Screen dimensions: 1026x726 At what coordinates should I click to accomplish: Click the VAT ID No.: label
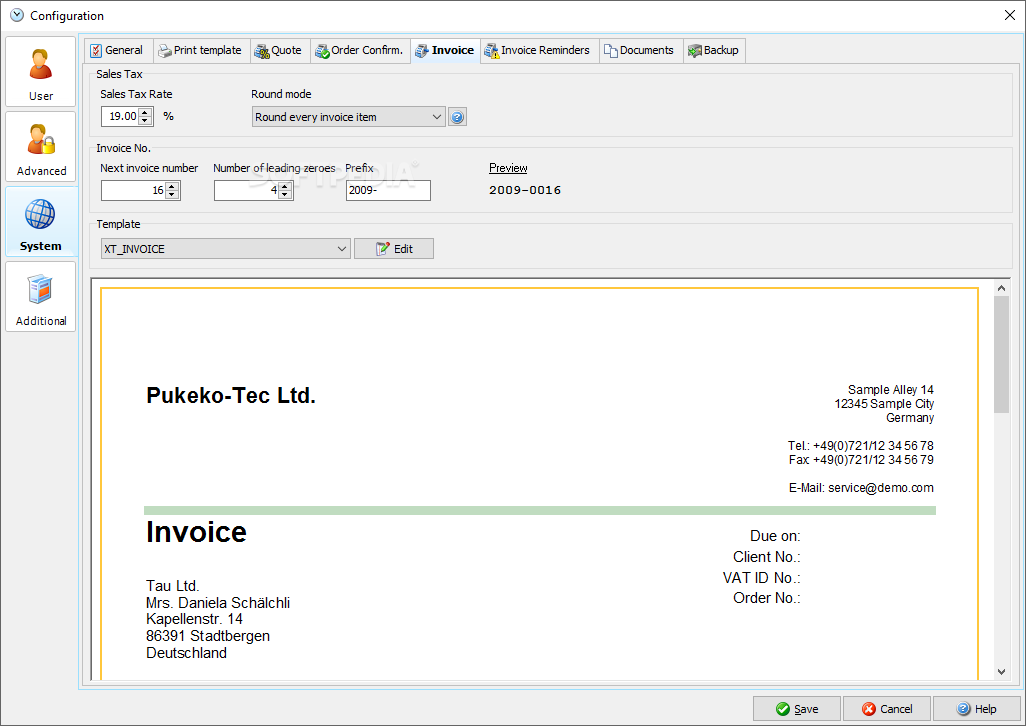coord(762,578)
